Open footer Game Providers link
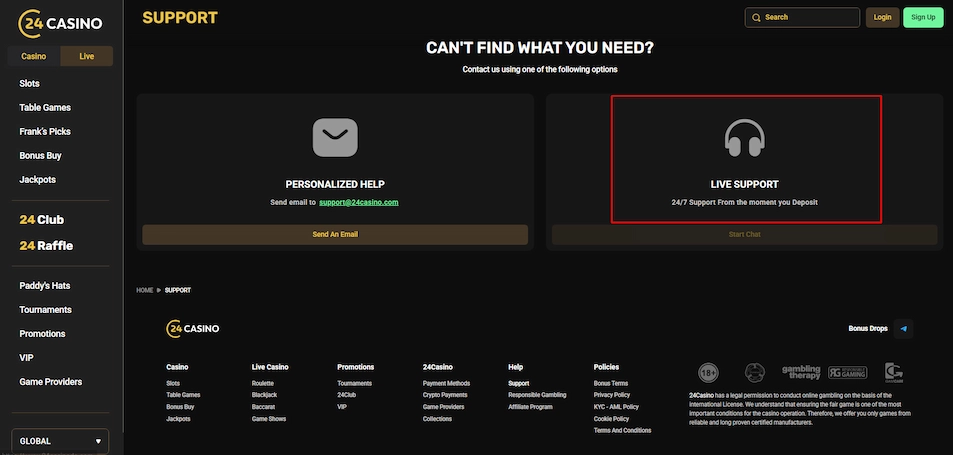Screen dimensions: 953x455 [444, 407]
